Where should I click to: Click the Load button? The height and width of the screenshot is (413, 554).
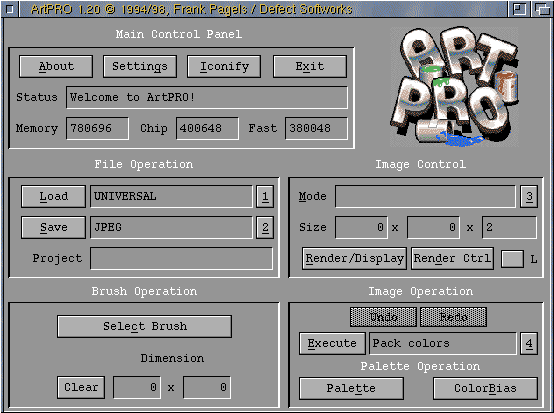[53, 196]
